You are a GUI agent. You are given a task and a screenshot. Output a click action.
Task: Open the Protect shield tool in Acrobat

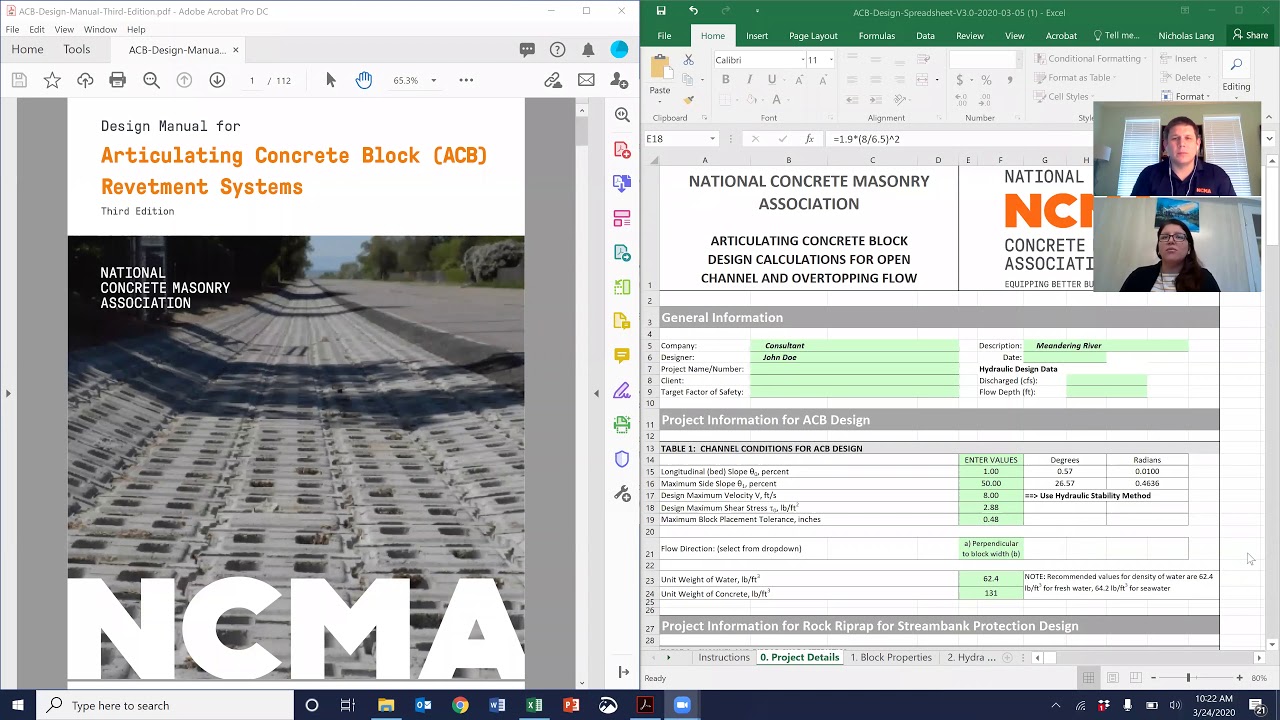(622, 459)
